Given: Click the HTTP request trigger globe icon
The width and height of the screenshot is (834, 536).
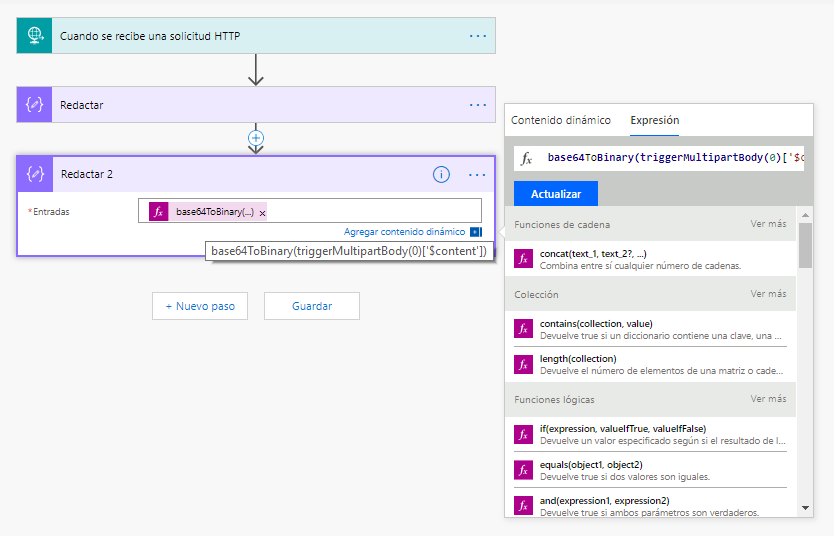Looking at the screenshot, I should pyautogui.click(x=35, y=36).
